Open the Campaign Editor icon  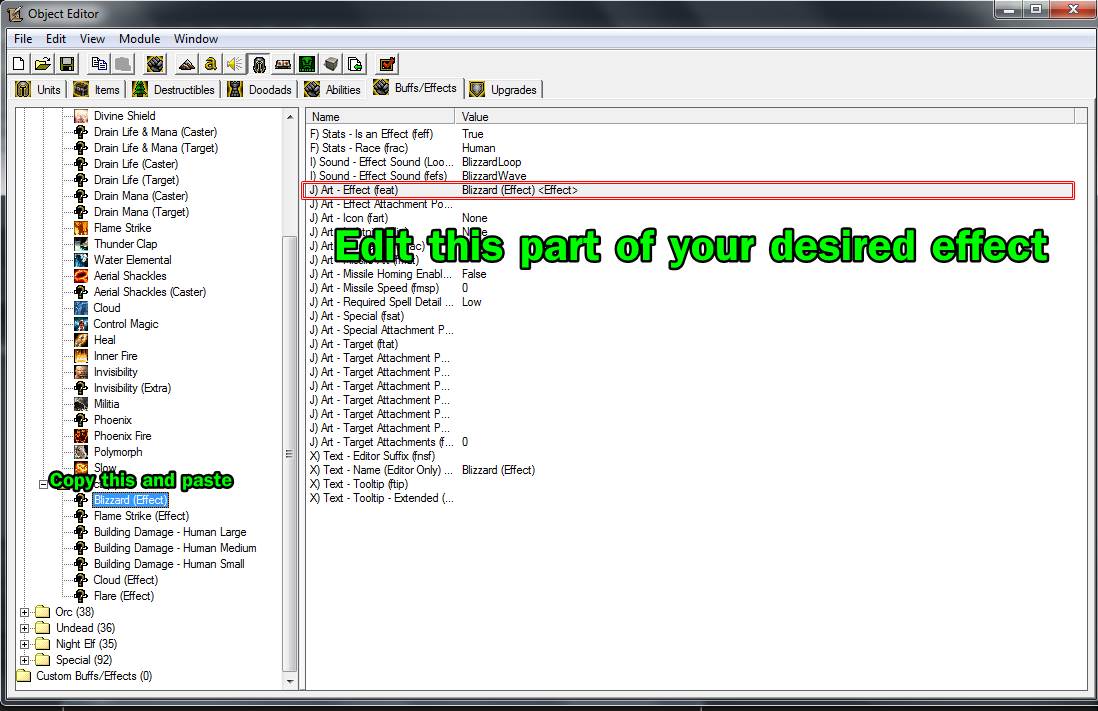(282, 64)
